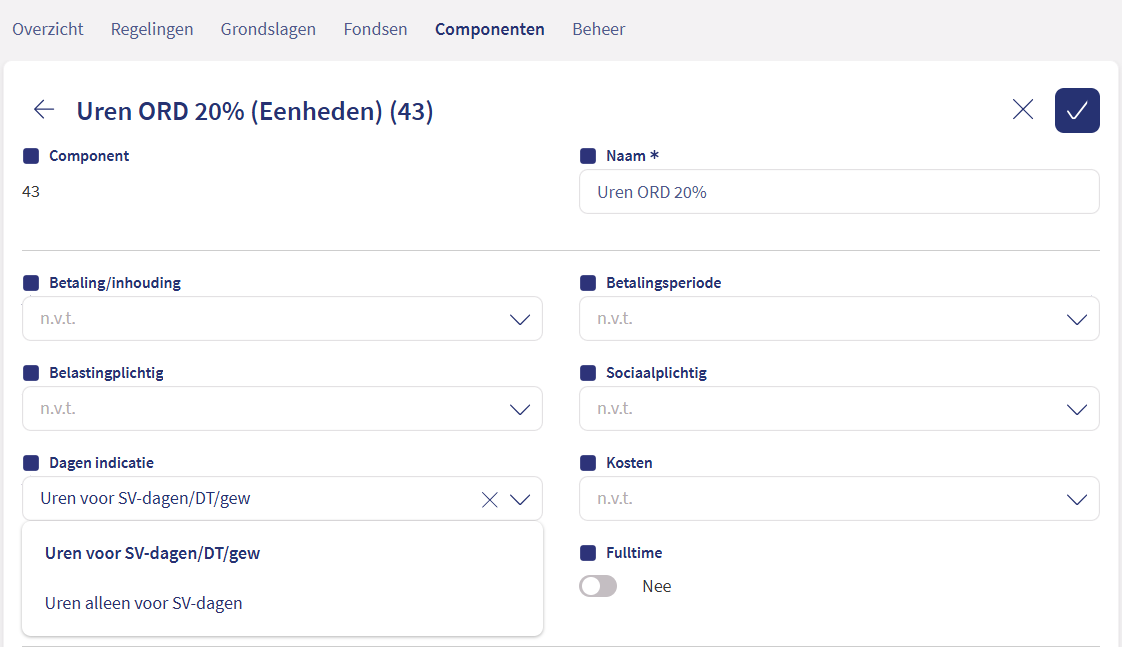Toggle the Fulltime switch

click(x=598, y=586)
